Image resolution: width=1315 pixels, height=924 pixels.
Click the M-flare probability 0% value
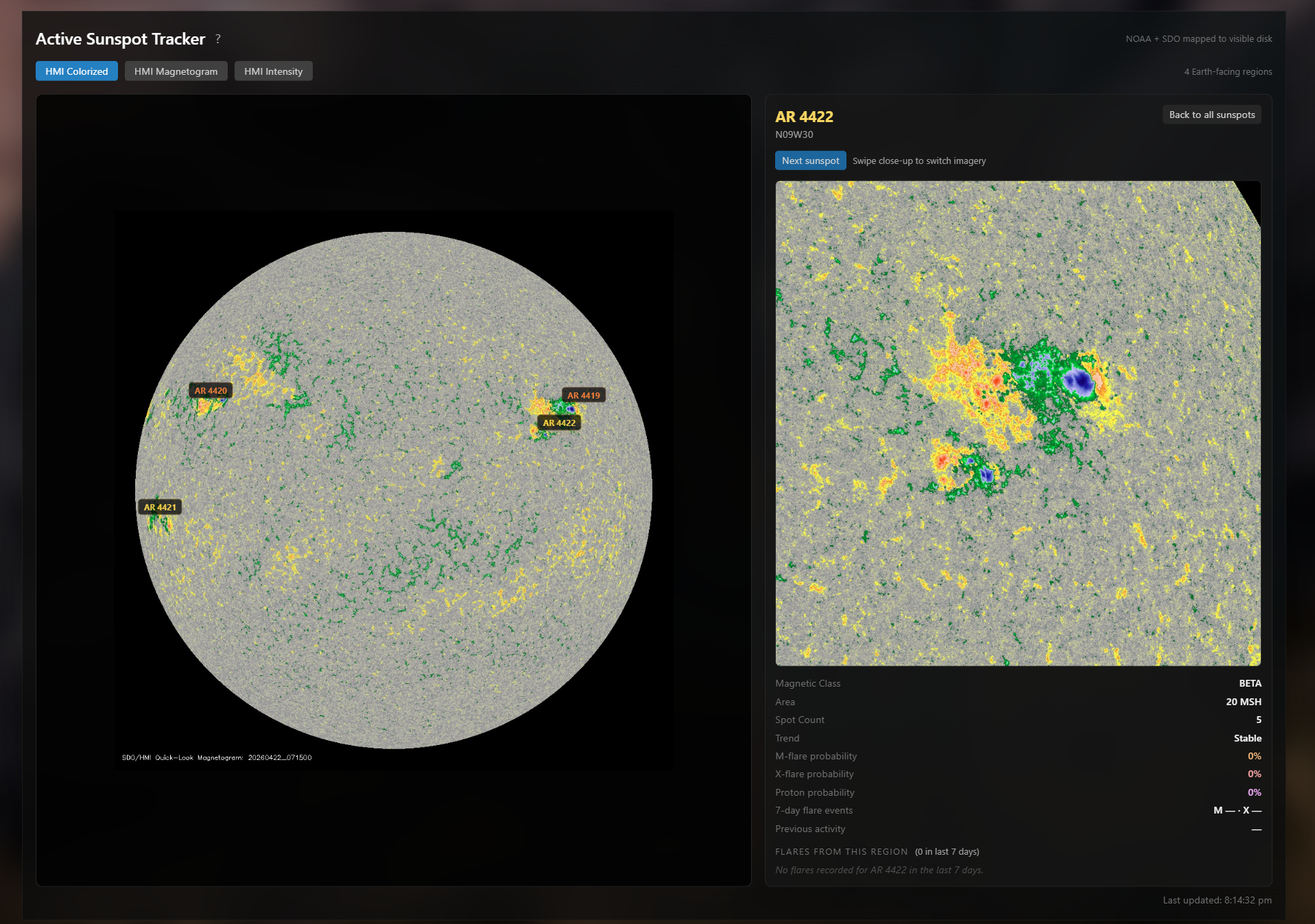(x=1255, y=756)
